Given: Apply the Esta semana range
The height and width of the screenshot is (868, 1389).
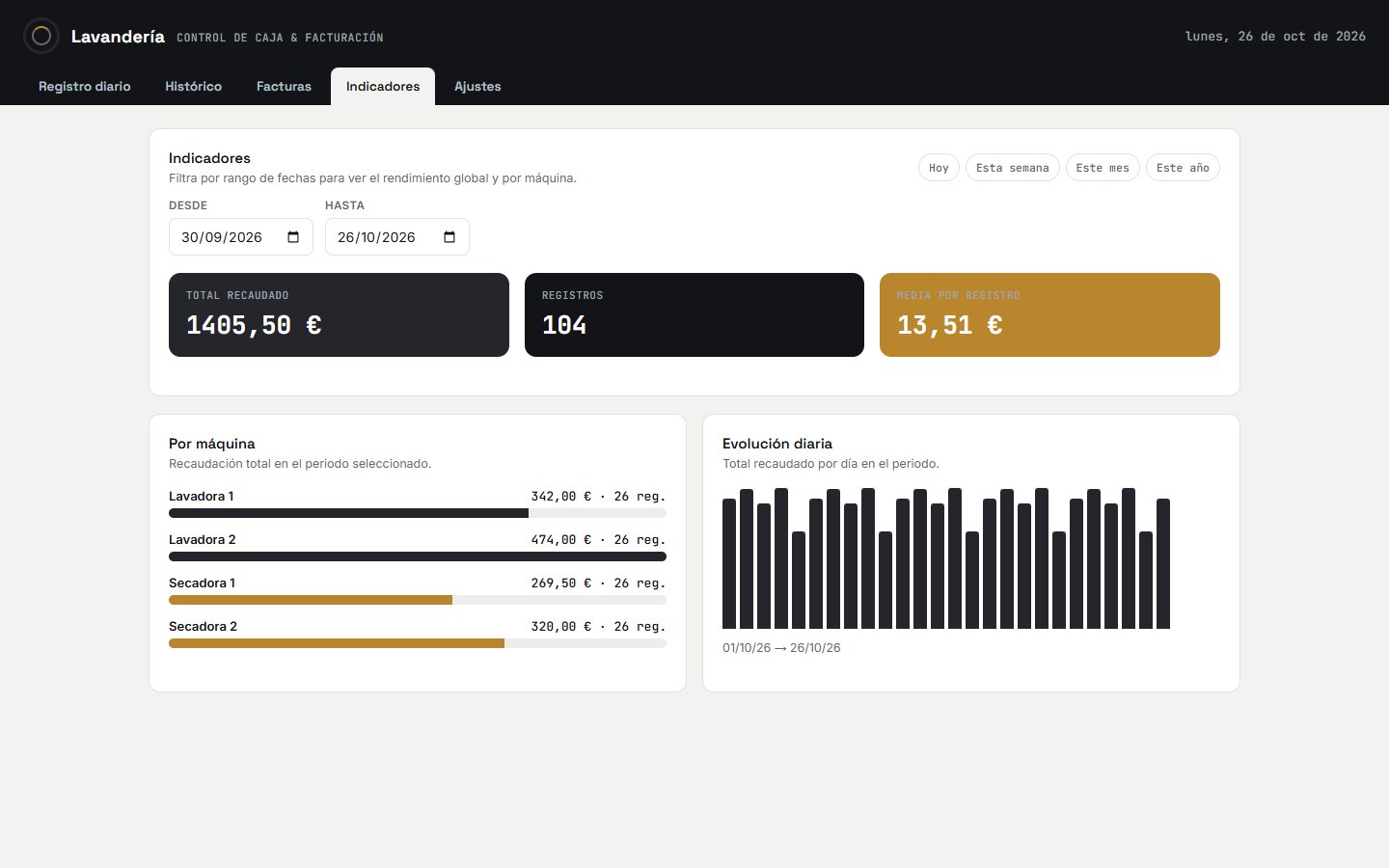Looking at the screenshot, I should [1012, 168].
